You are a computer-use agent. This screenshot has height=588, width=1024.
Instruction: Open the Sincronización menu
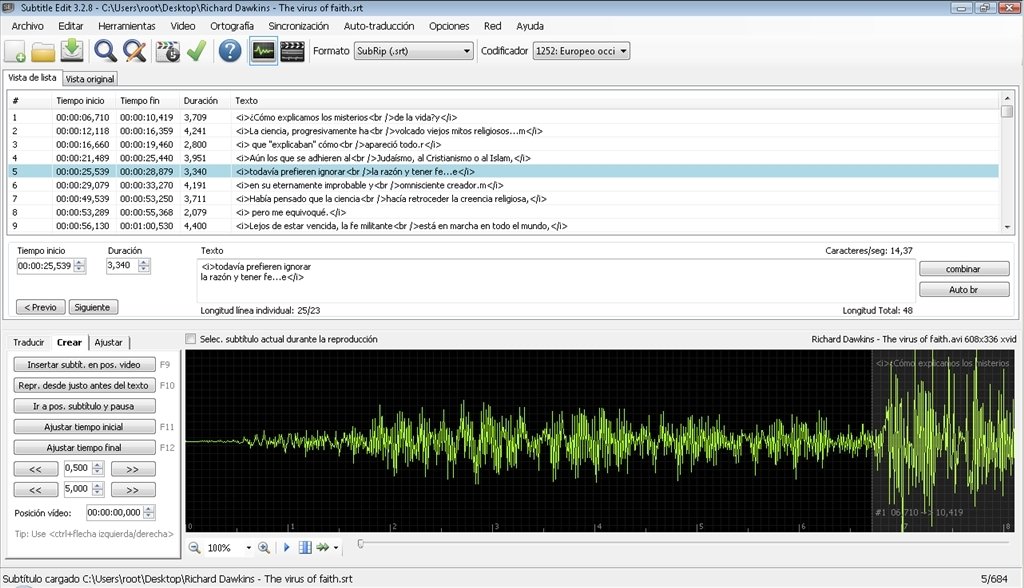298,26
